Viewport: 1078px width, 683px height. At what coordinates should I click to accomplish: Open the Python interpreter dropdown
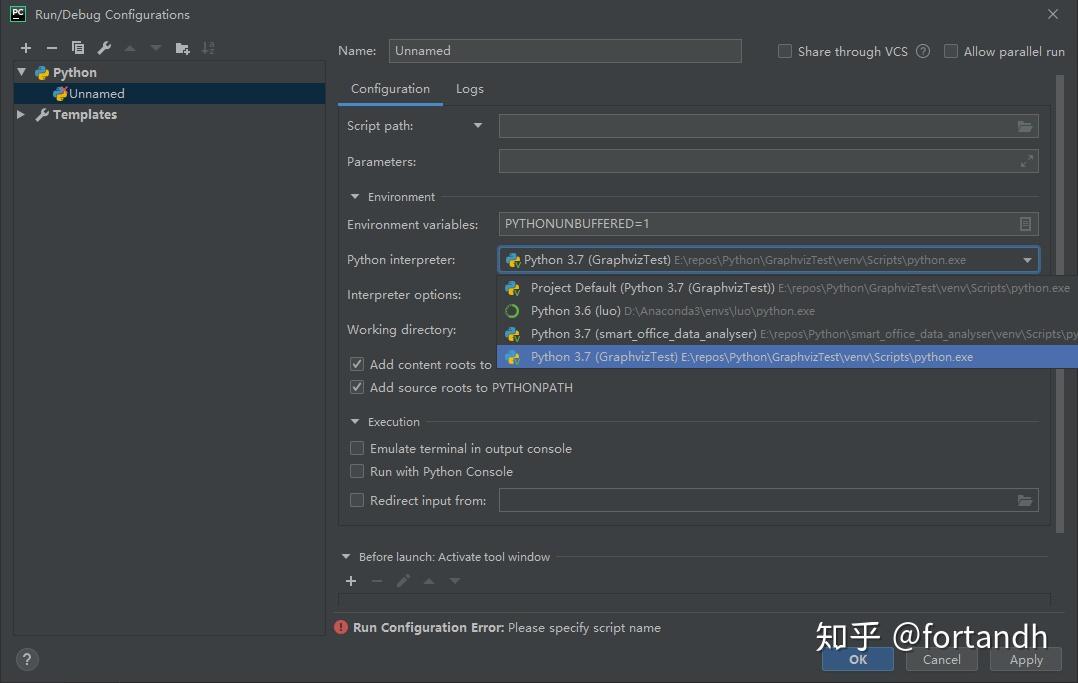[x=1026, y=260]
